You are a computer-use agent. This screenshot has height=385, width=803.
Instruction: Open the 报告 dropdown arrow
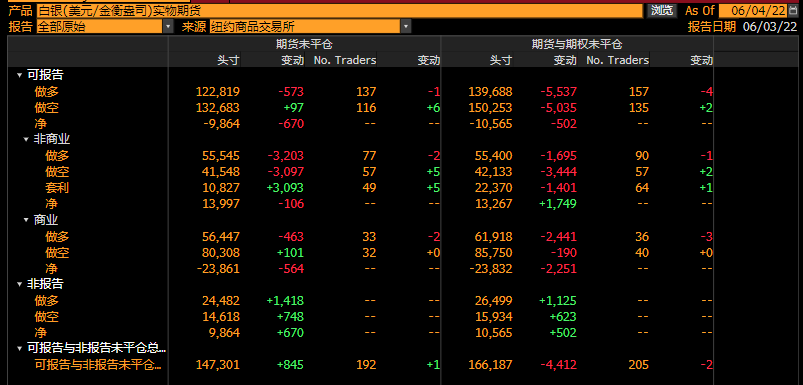click(168, 27)
